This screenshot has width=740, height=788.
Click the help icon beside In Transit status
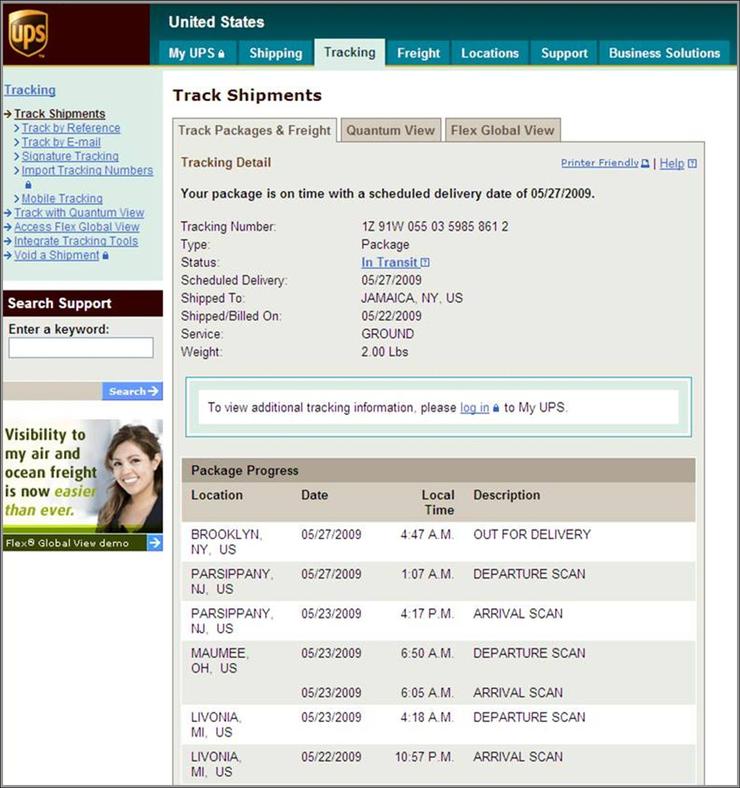pos(425,262)
